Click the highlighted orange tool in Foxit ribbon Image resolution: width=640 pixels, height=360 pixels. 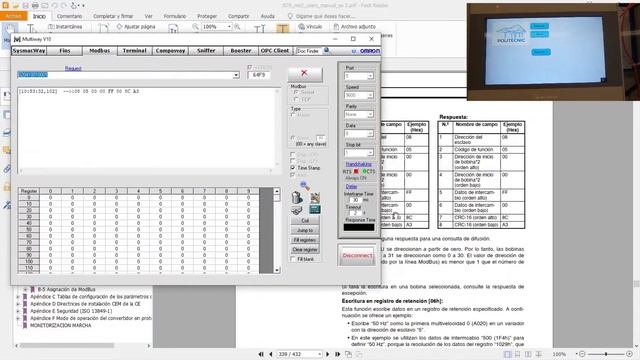point(282,28)
